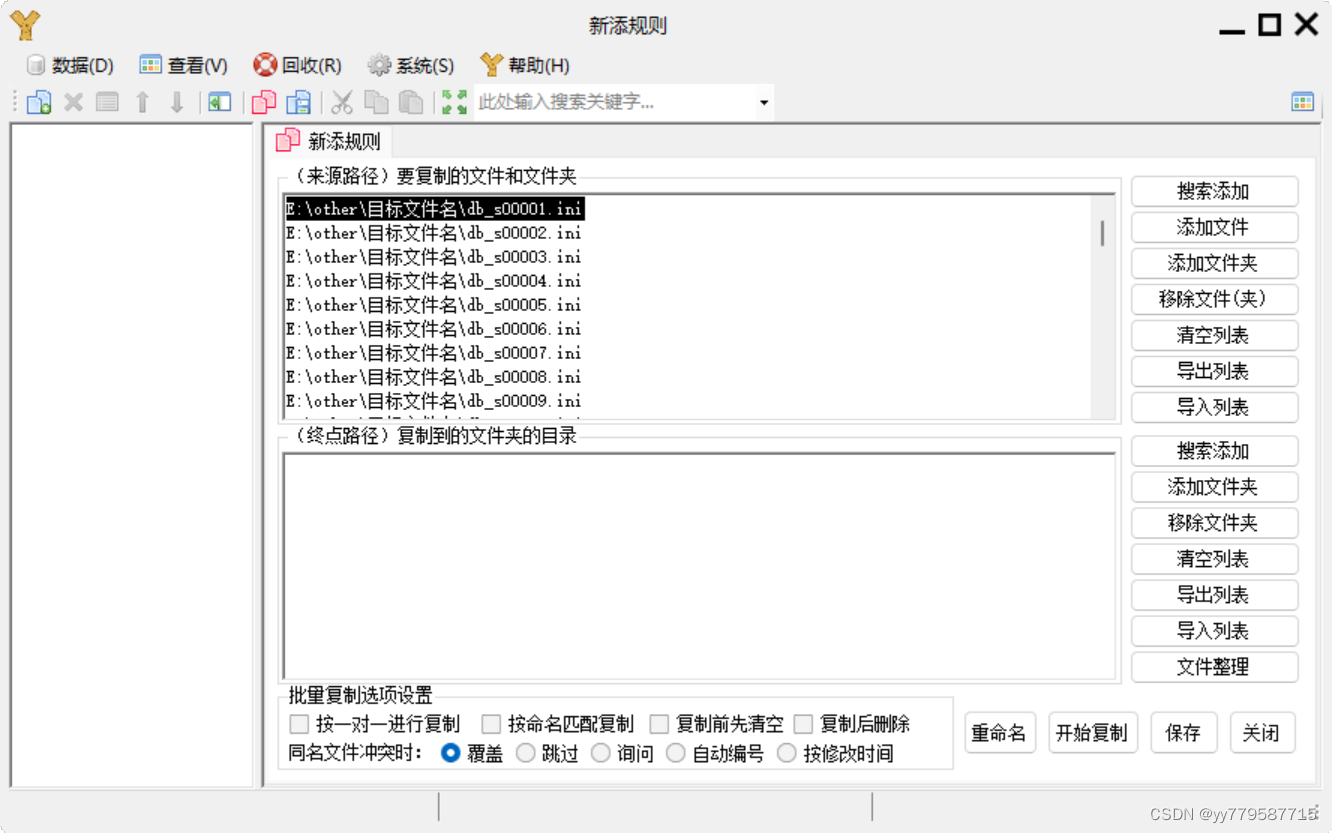This screenshot has width=1332, height=833.
Task: Select the 询问 radio option
Action: point(622,753)
